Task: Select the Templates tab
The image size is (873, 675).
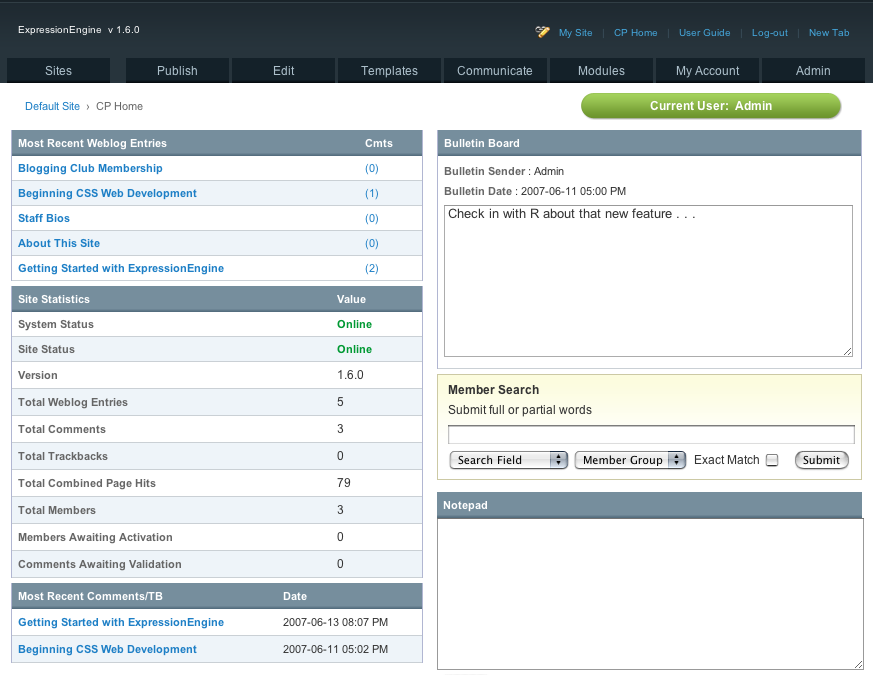Action: point(389,71)
